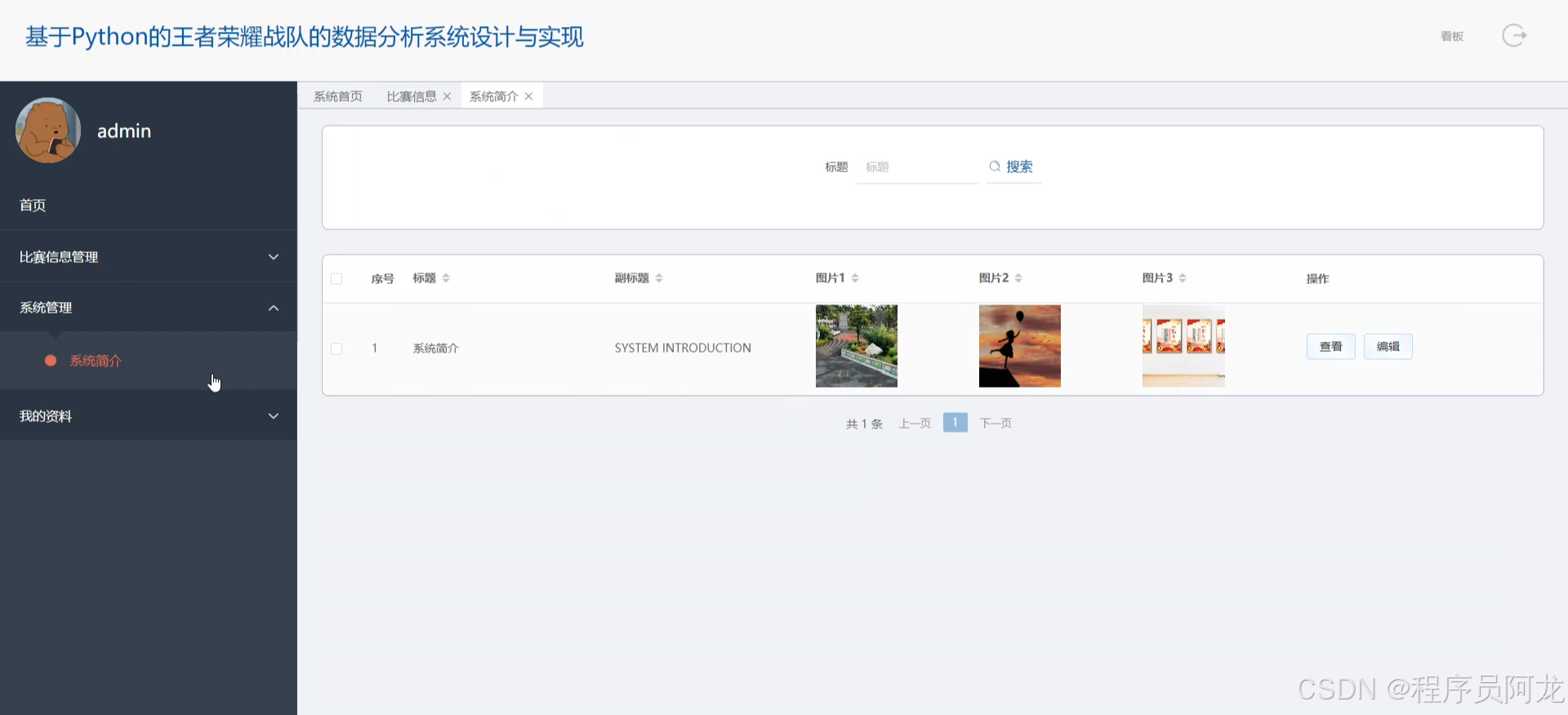The height and width of the screenshot is (715, 1568).
Task: Open 系统管理 sidebar menu
Action: tap(148, 308)
